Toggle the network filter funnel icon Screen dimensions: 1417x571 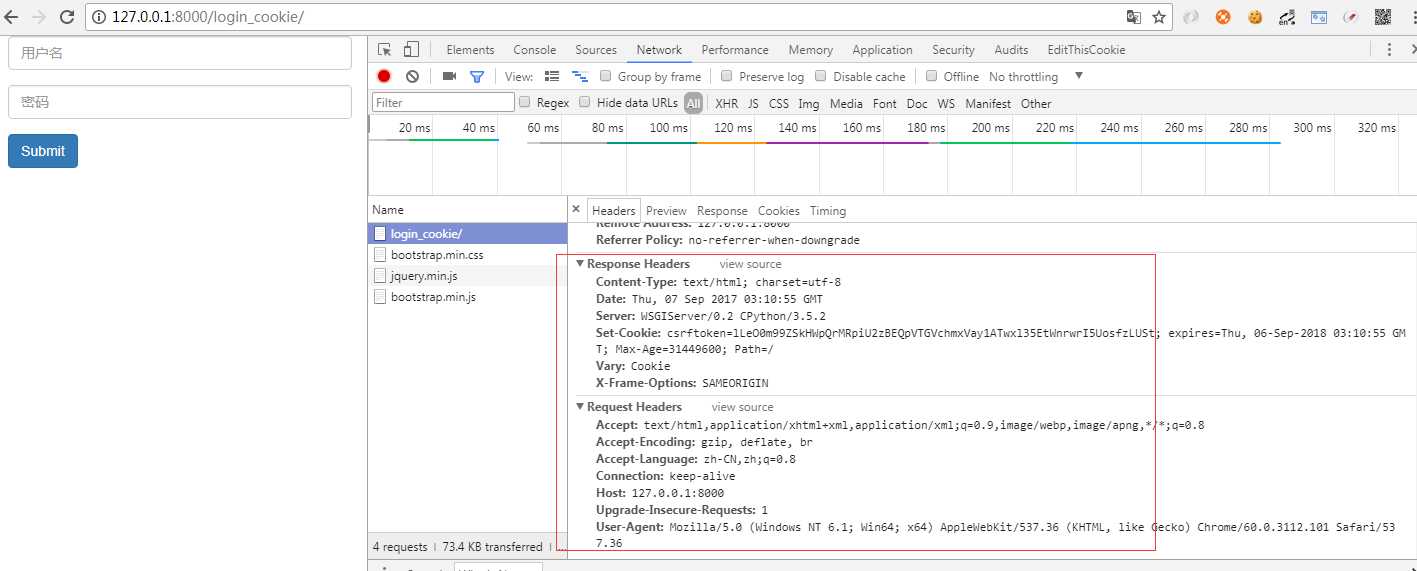click(477, 76)
